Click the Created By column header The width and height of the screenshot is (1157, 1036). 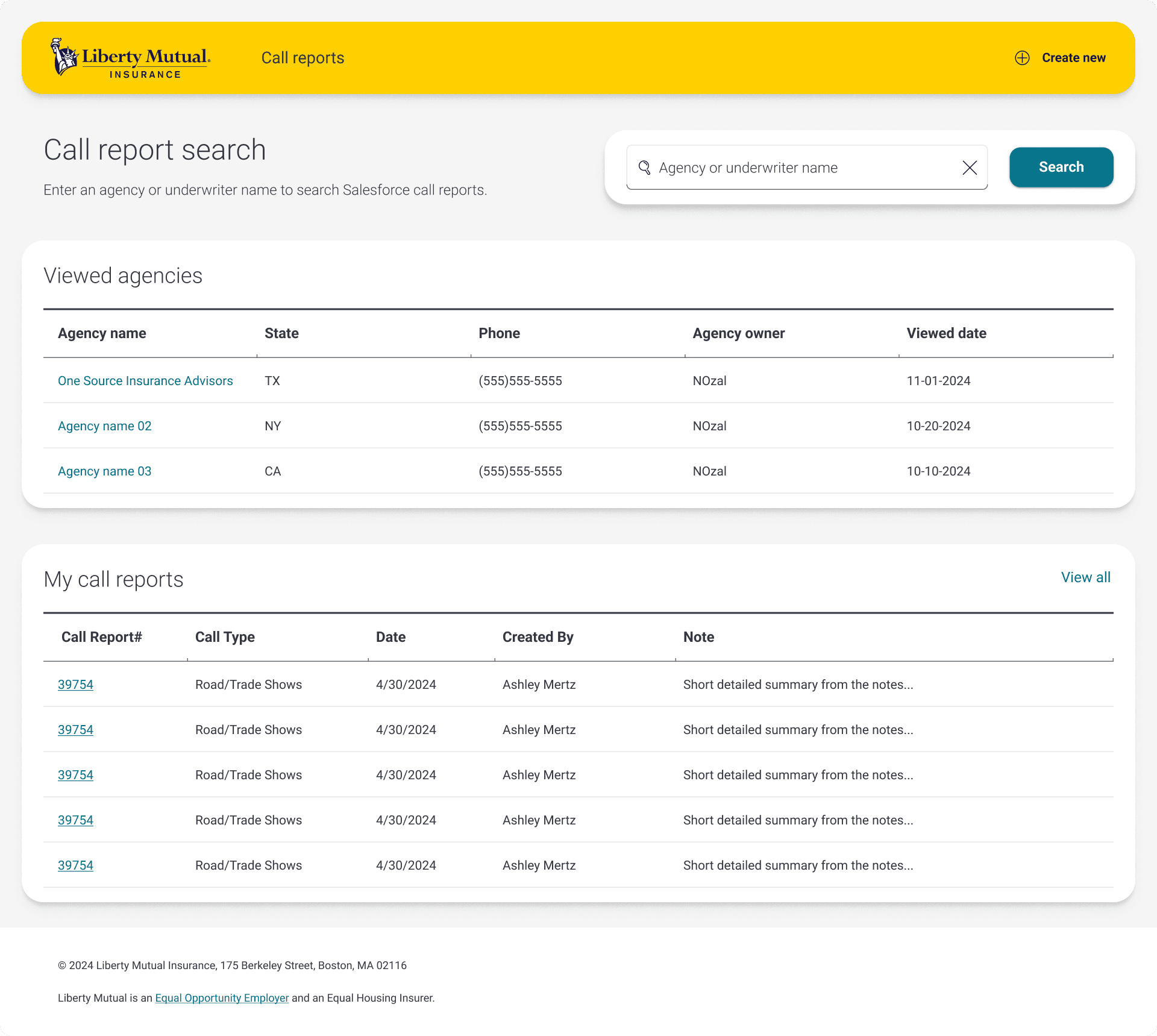click(x=538, y=637)
